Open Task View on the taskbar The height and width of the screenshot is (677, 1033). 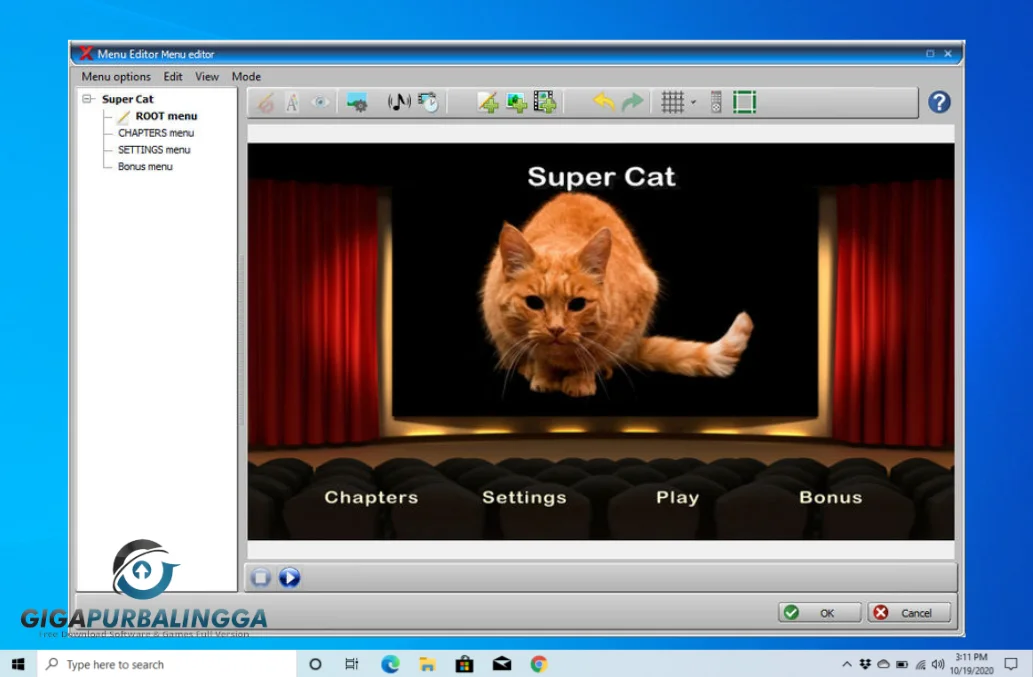pos(352,664)
